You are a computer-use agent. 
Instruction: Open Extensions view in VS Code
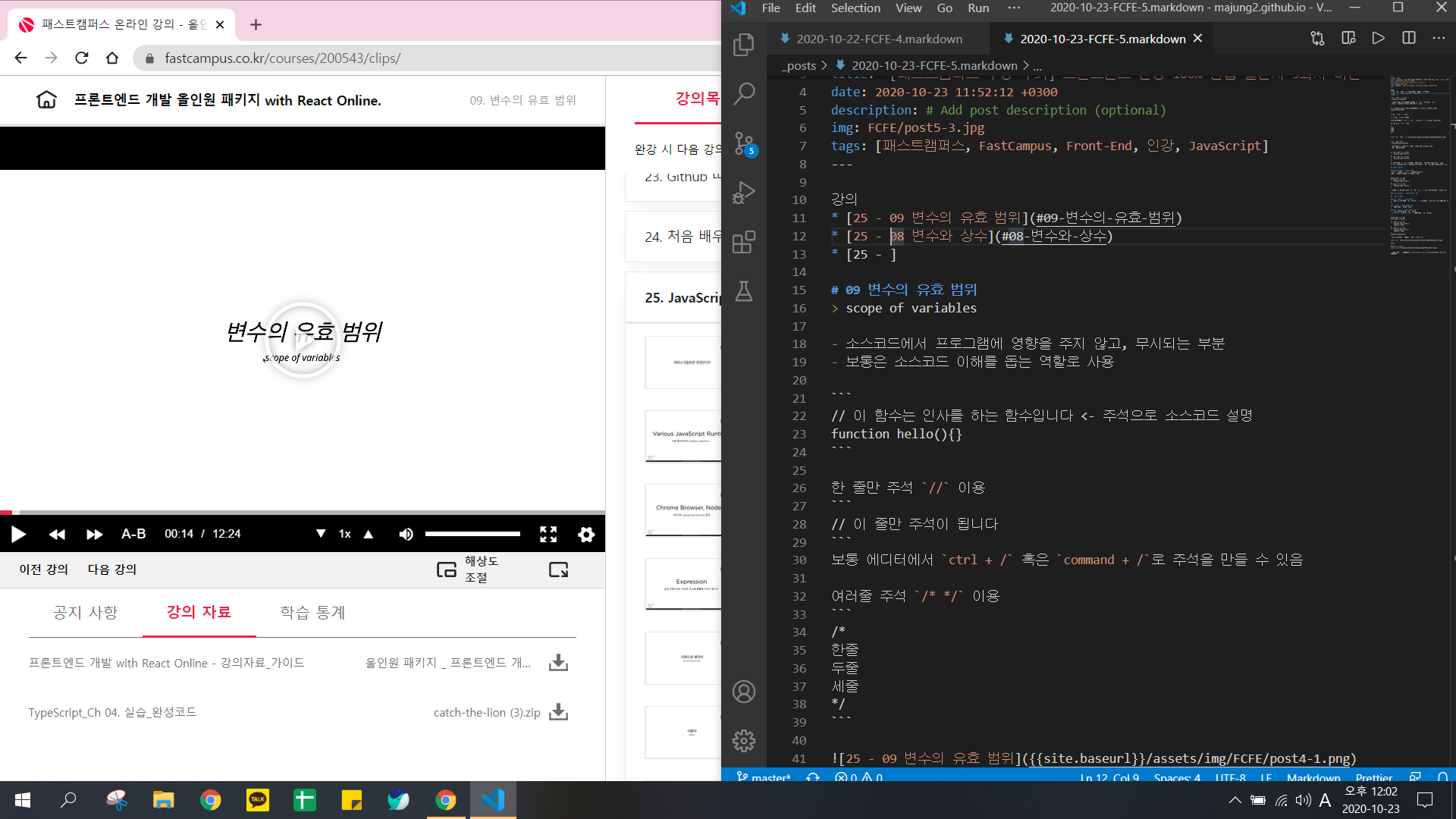click(744, 242)
